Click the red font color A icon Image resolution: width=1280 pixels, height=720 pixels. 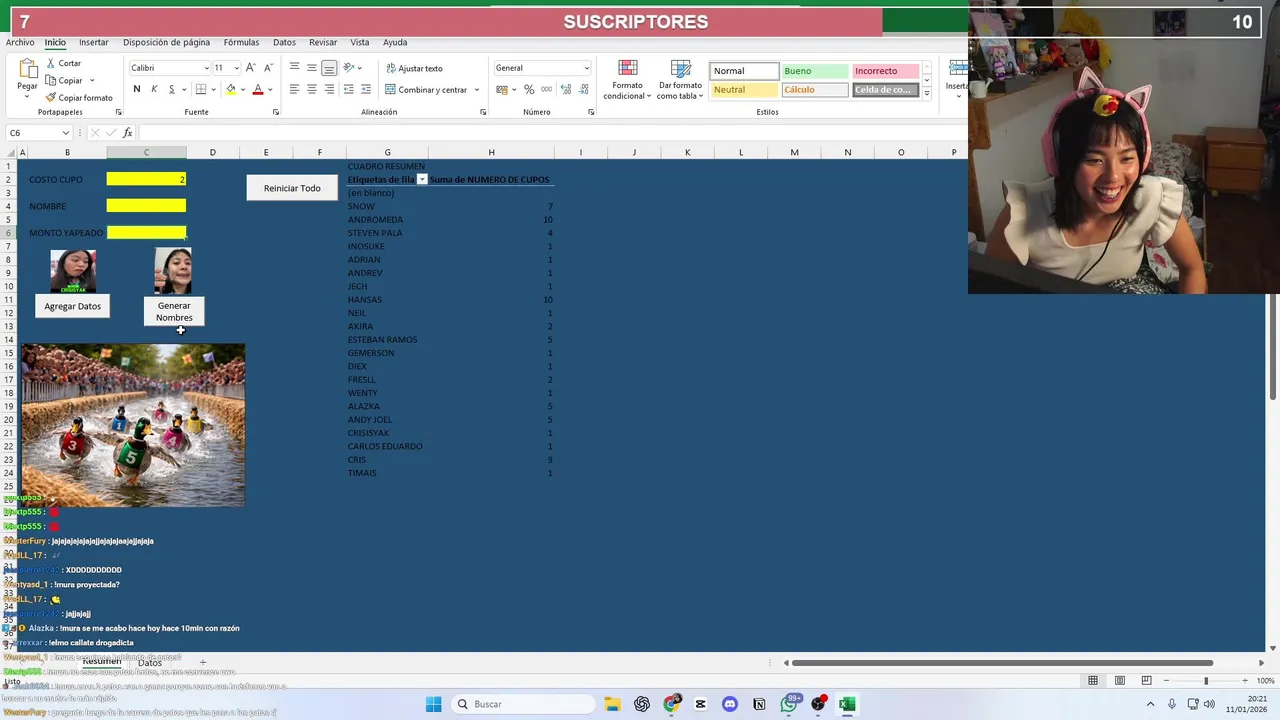258,89
